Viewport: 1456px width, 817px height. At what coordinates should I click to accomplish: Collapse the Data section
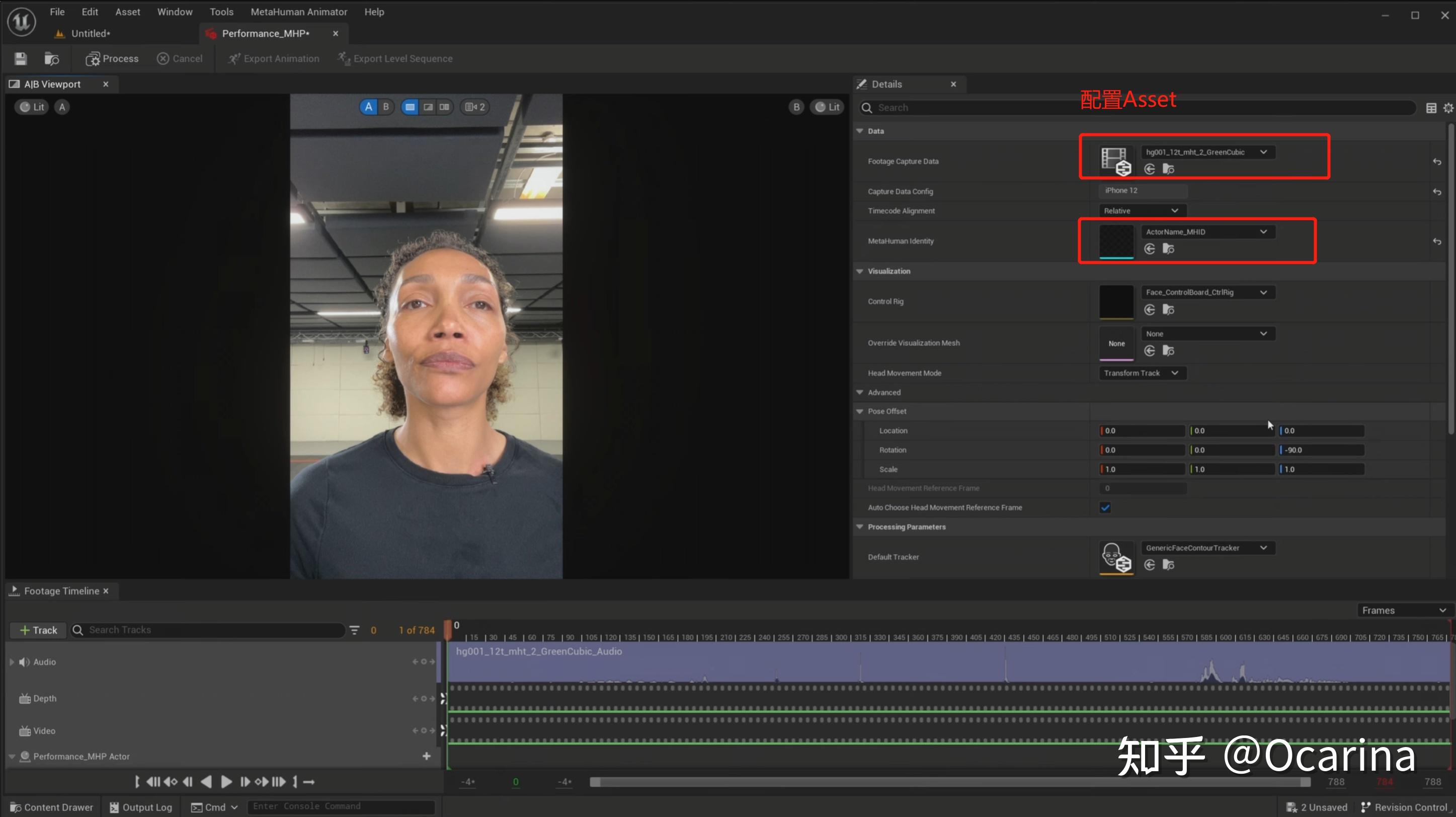pyautogui.click(x=860, y=130)
